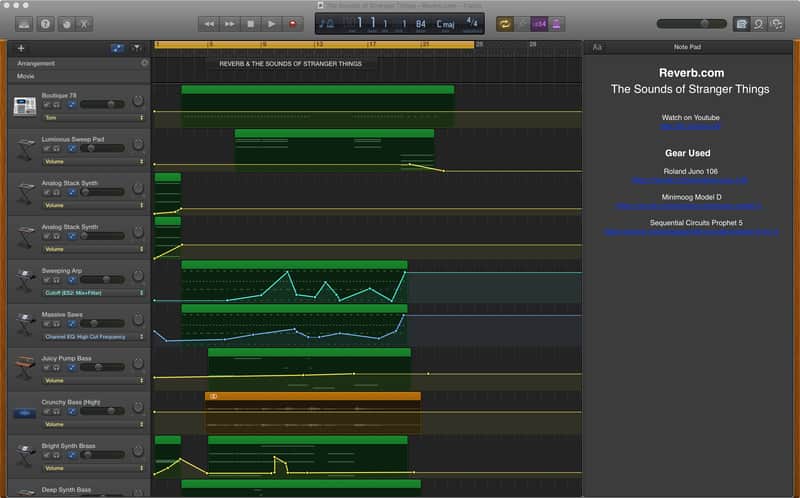Adjust the Boutique 78 track volume slider
The width and height of the screenshot is (800, 498).
[x=102, y=104]
